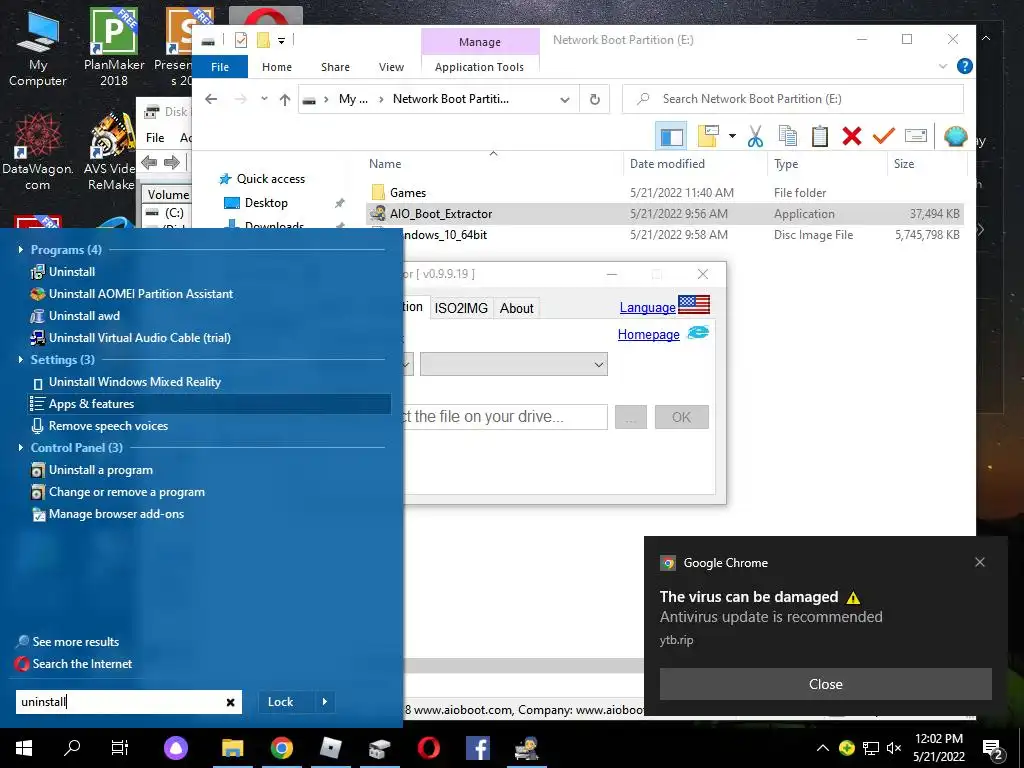Click the Search Network Boot Partition field

coord(793,99)
